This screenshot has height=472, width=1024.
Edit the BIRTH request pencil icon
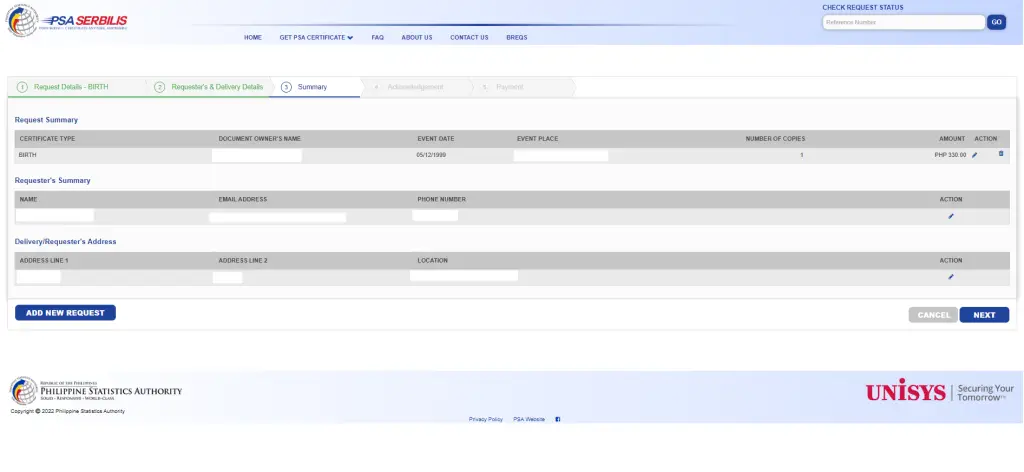coord(975,155)
